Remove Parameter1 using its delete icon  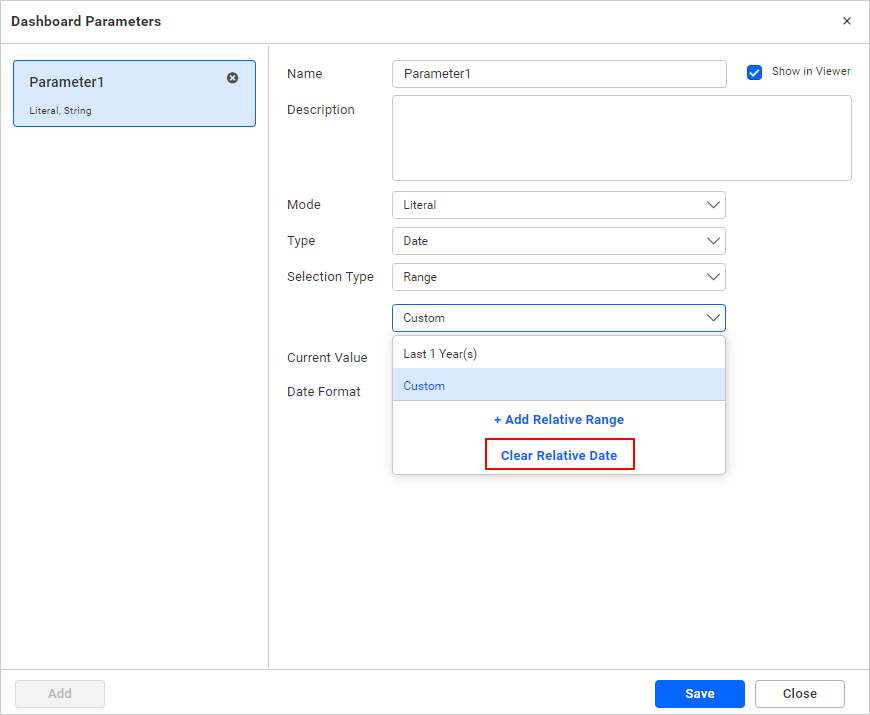pos(232,77)
